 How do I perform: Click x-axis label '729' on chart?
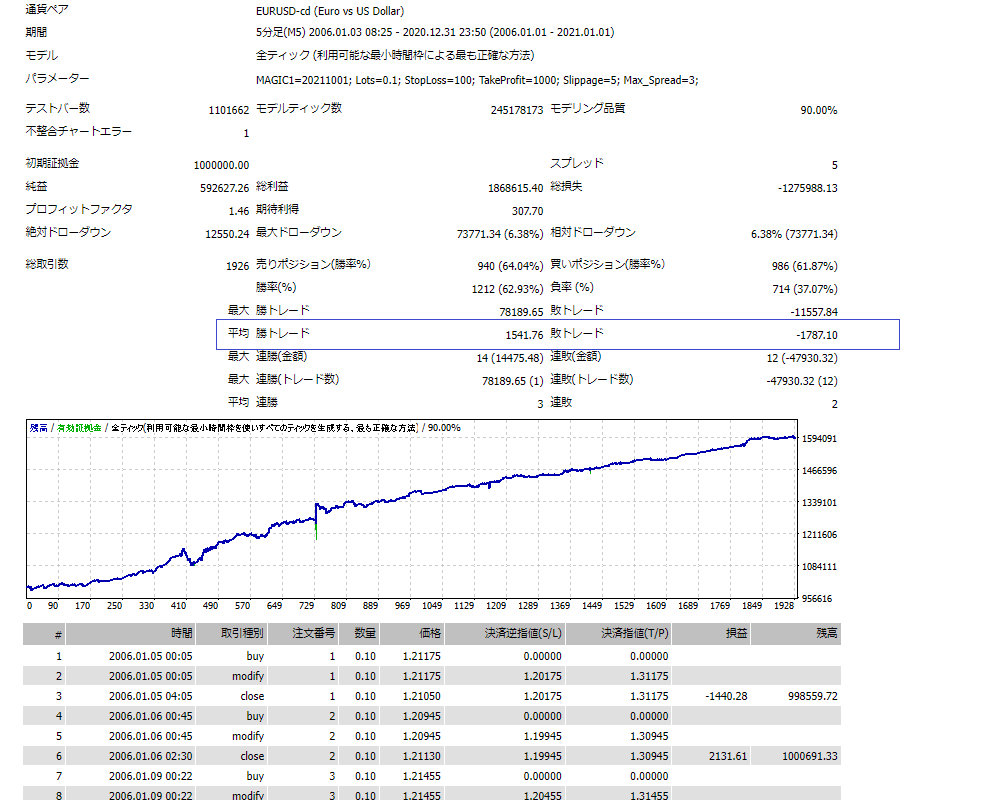pyautogui.click(x=307, y=605)
